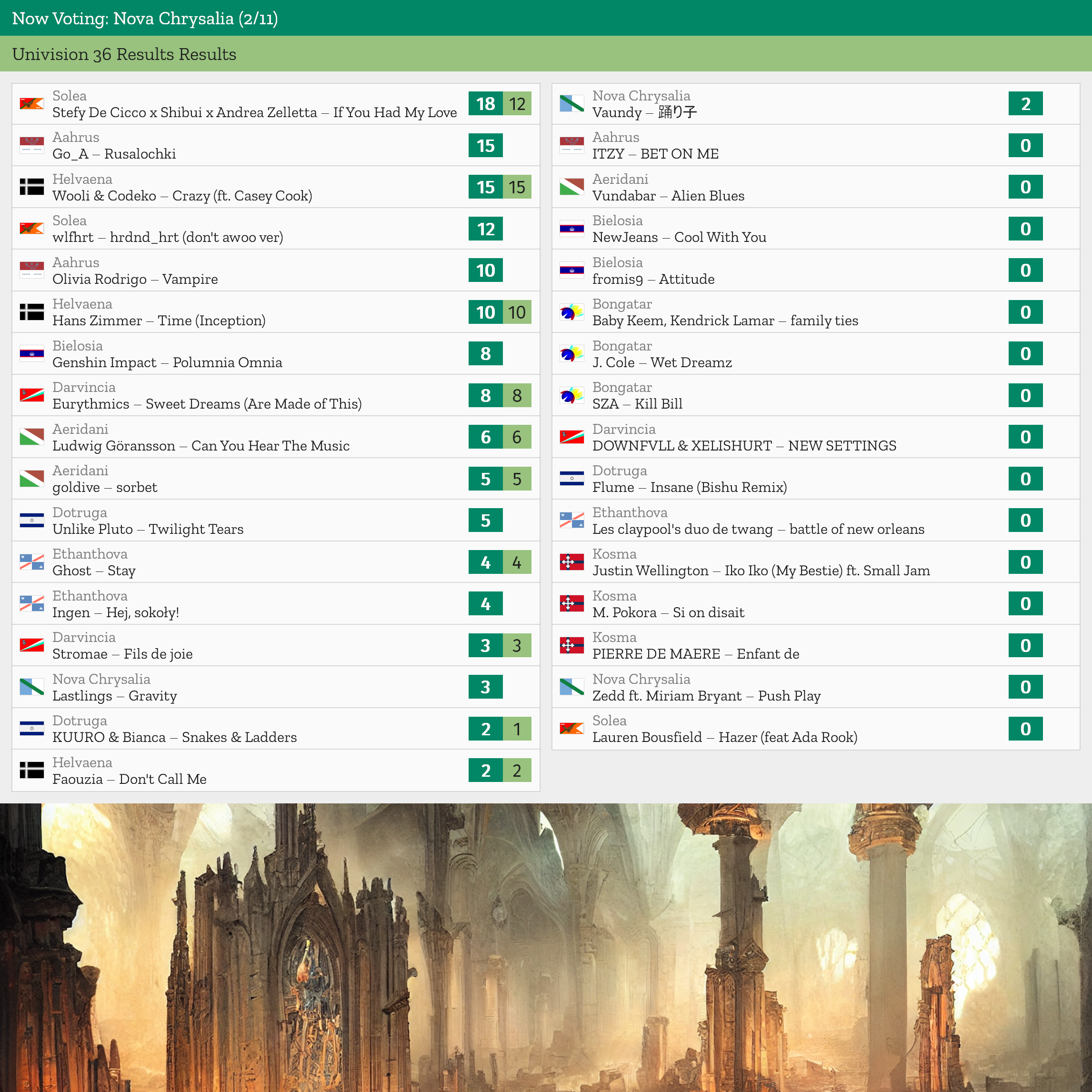Viewport: 1092px width, 1092px height.
Task: Click Bongatar flag beside SZA Kill Bill
Action: click(x=571, y=396)
